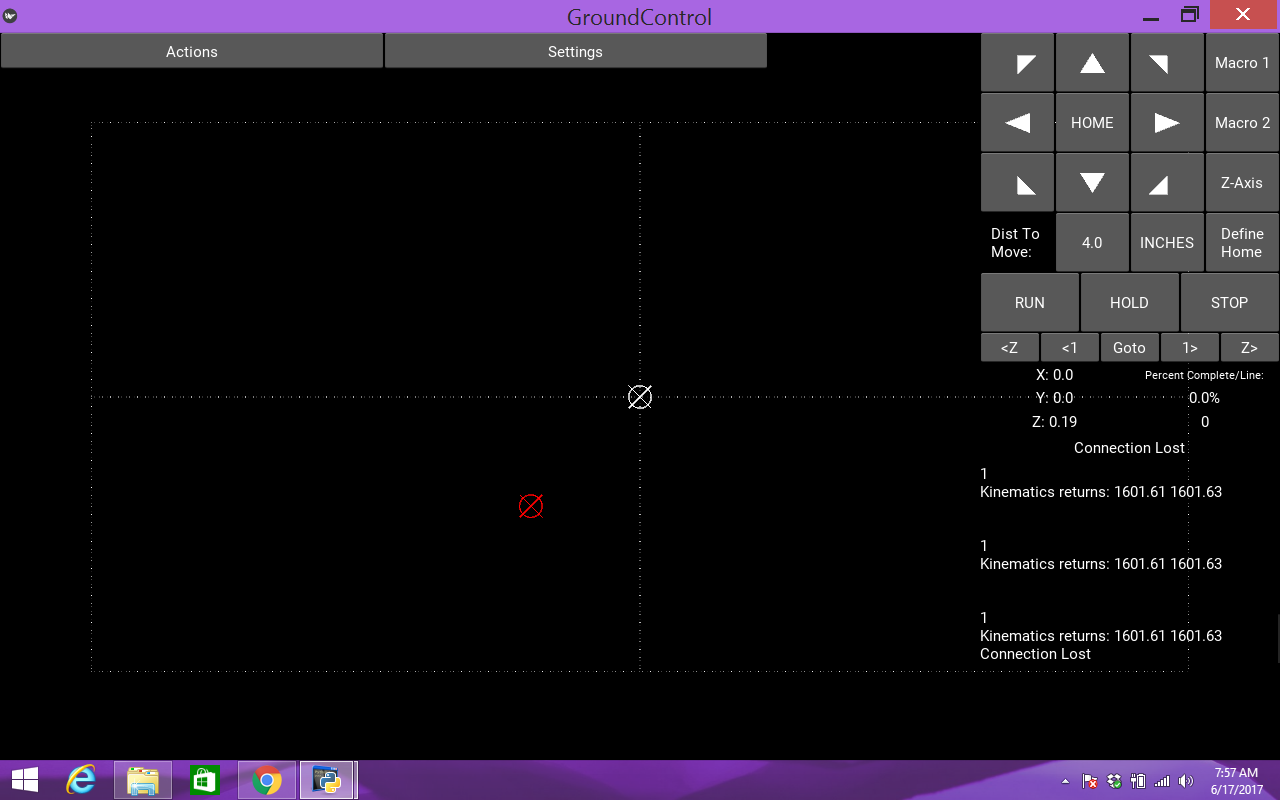Select the diagonal down-left jog arrow
The width and height of the screenshot is (1280, 800).
pyautogui.click(x=1017, y=182)
